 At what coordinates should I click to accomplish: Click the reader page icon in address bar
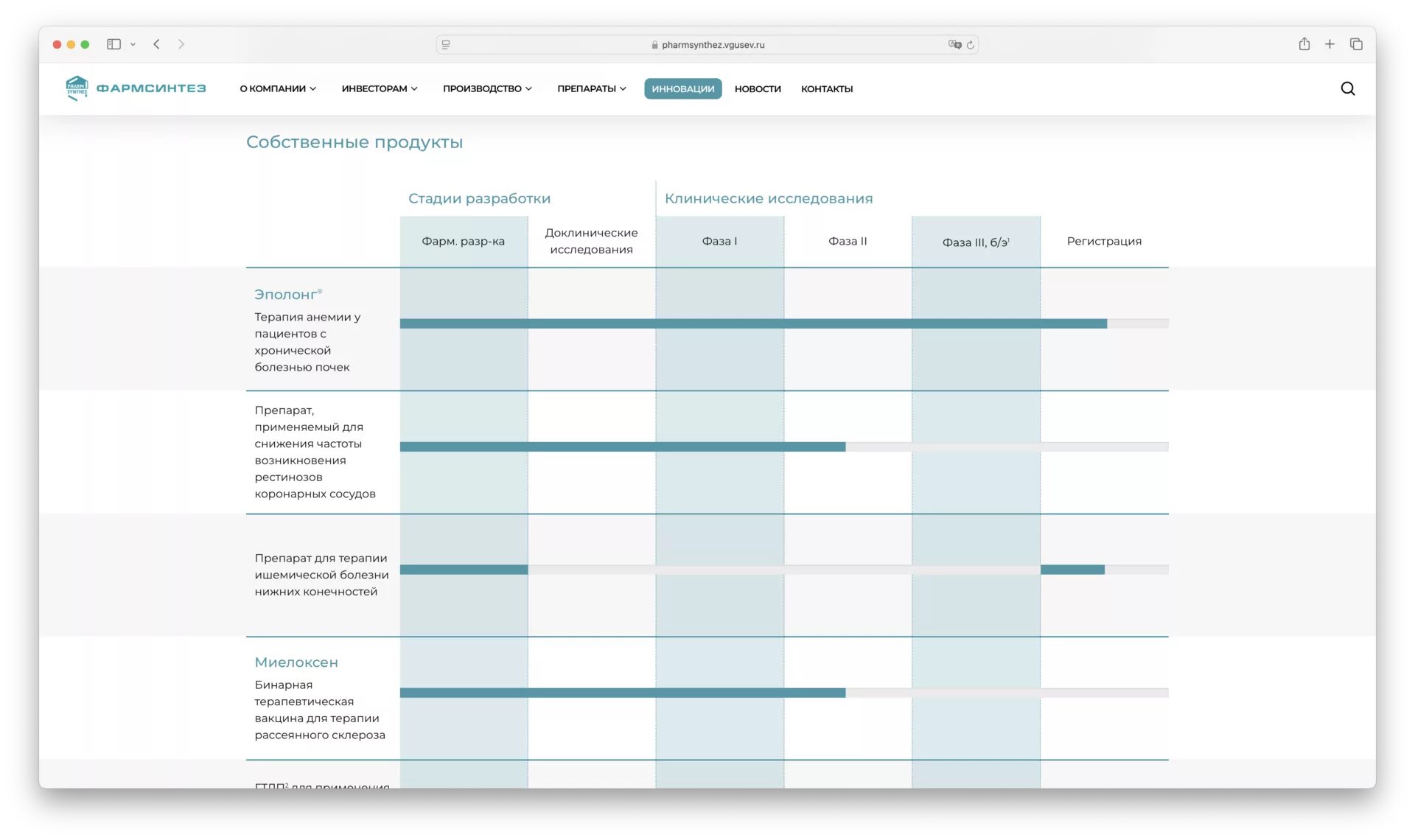click(446, 45)
